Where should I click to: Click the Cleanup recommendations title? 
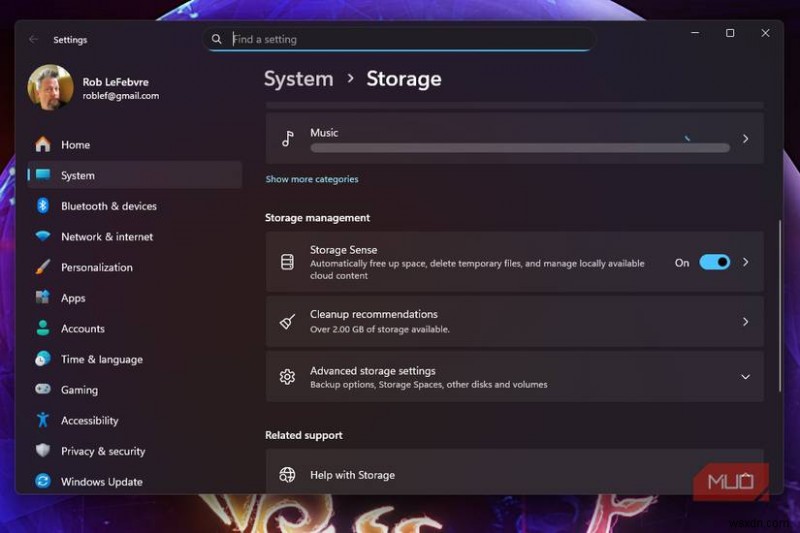coord(373,314)
